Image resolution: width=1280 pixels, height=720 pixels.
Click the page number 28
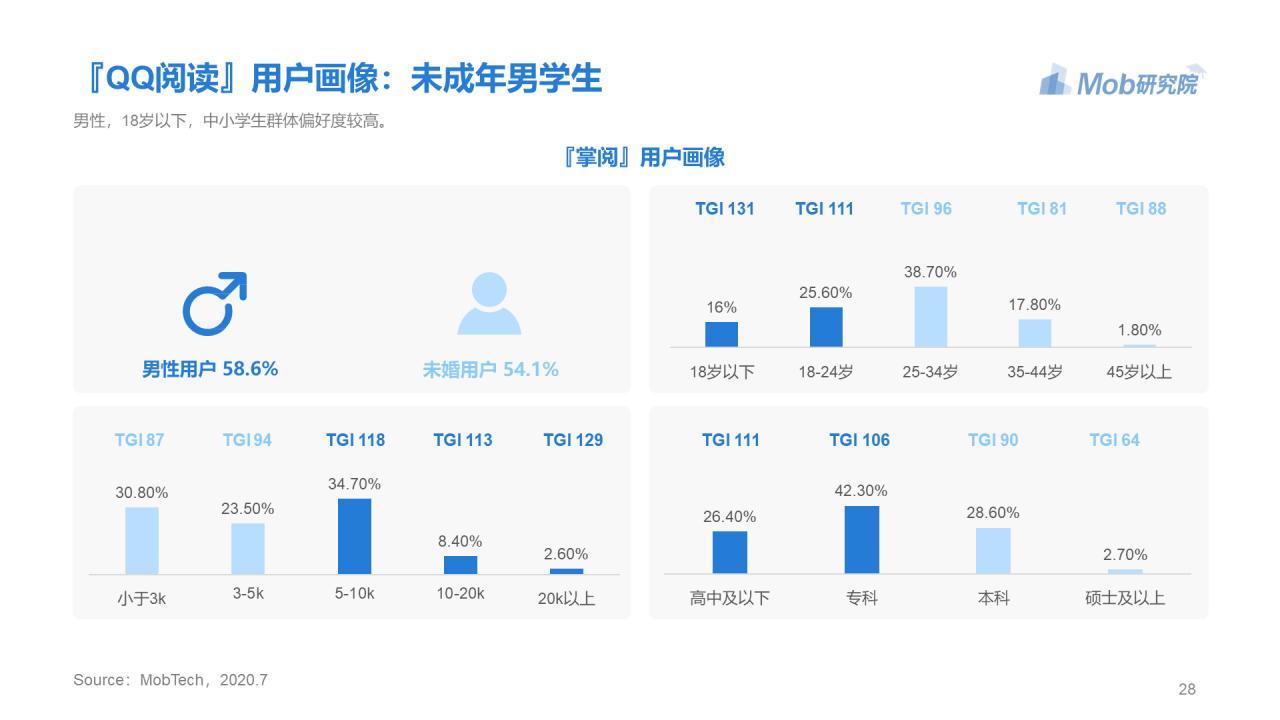click(x=1187, y=689)
